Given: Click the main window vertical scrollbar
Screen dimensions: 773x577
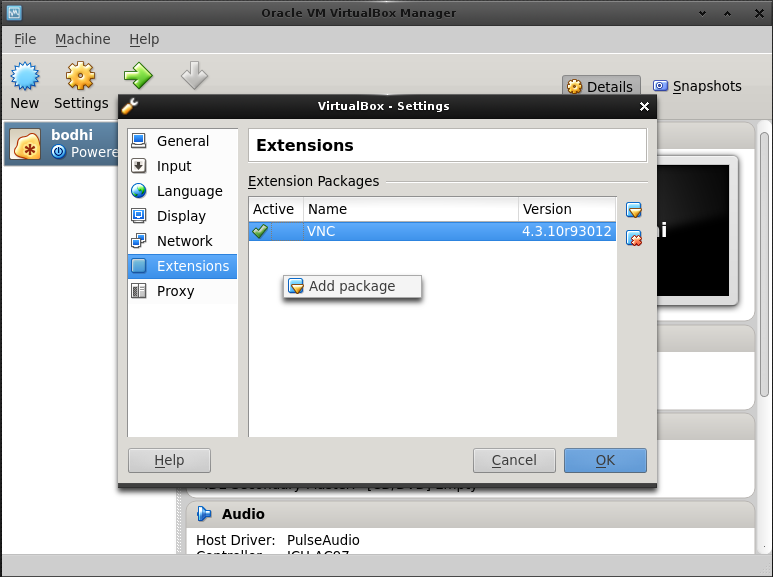Looking at the screenshot, I should (x=764, y=264).
